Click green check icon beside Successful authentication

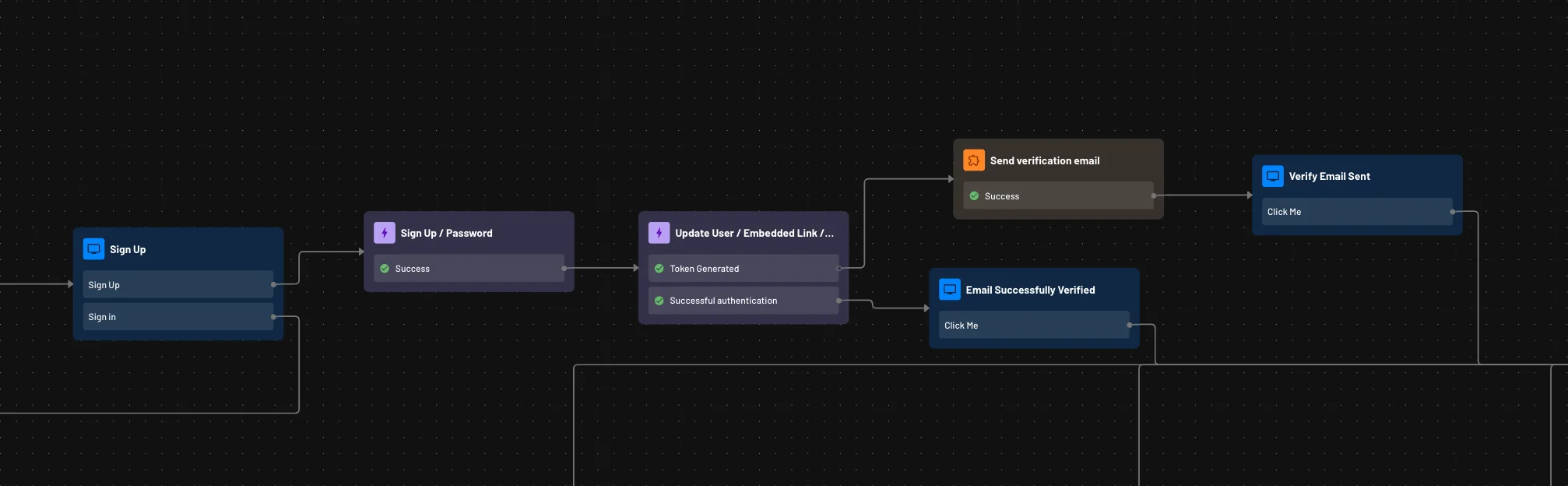pos(659,301)
